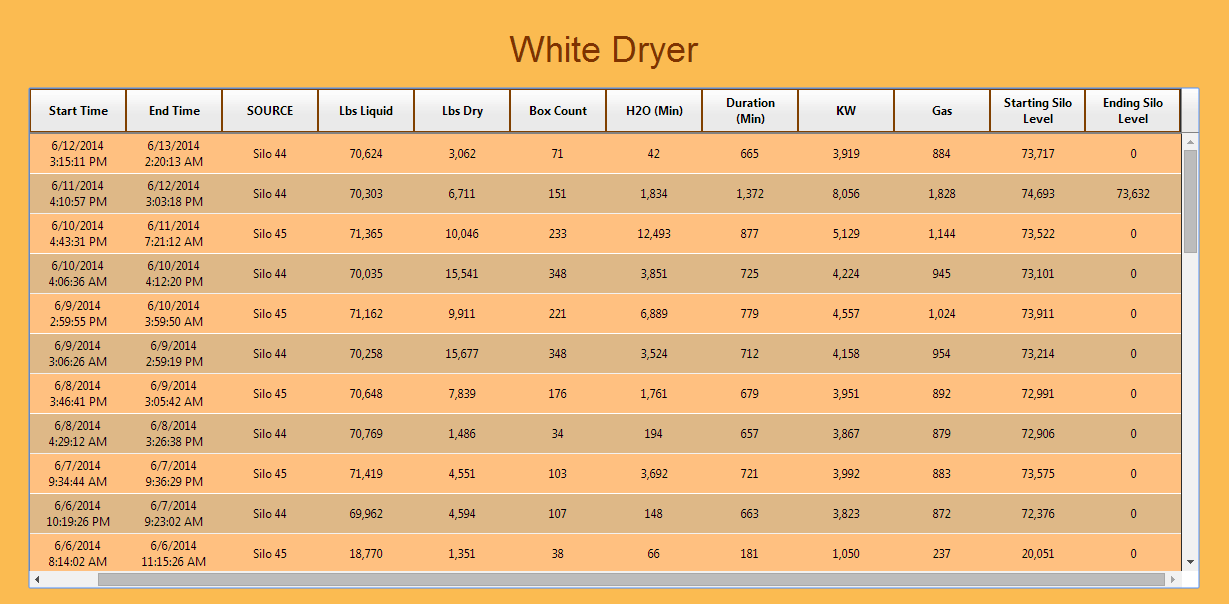This screenshot has width=1229, height=604.
Task: Click the horizontal scrollbar left arrow
Action: (37, 579)
